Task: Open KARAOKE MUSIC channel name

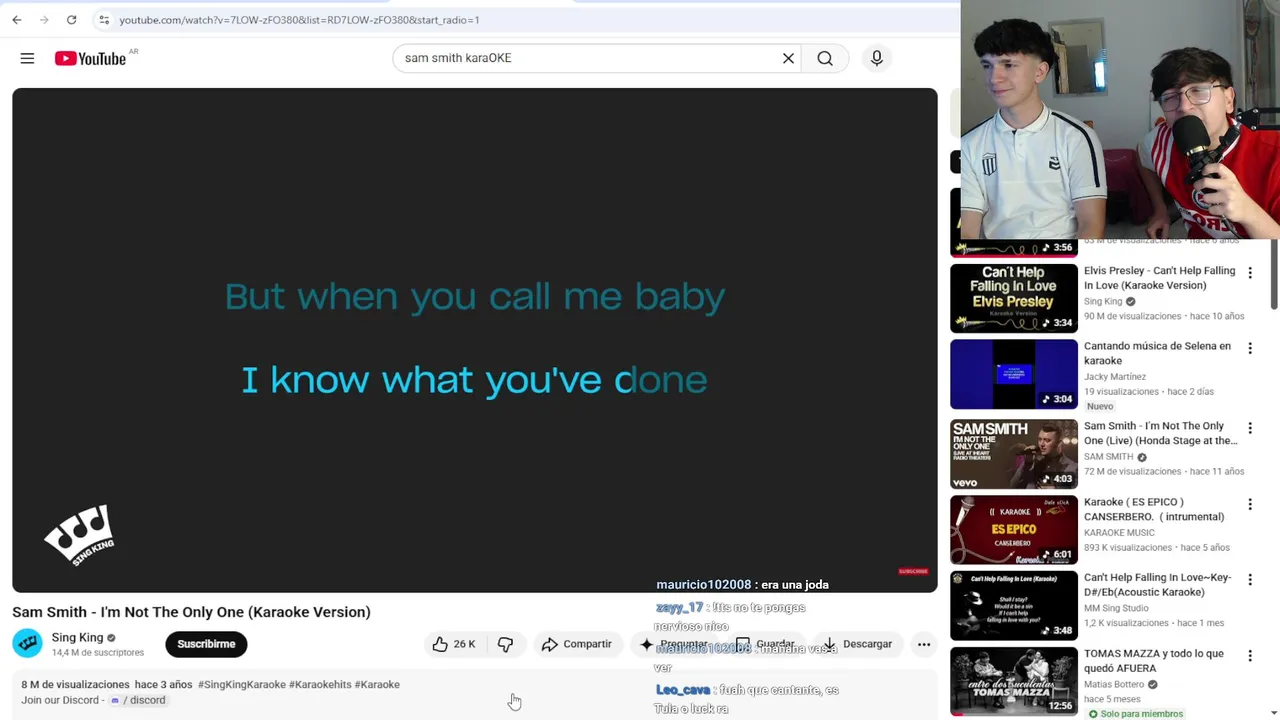Action: (1119, 533)
